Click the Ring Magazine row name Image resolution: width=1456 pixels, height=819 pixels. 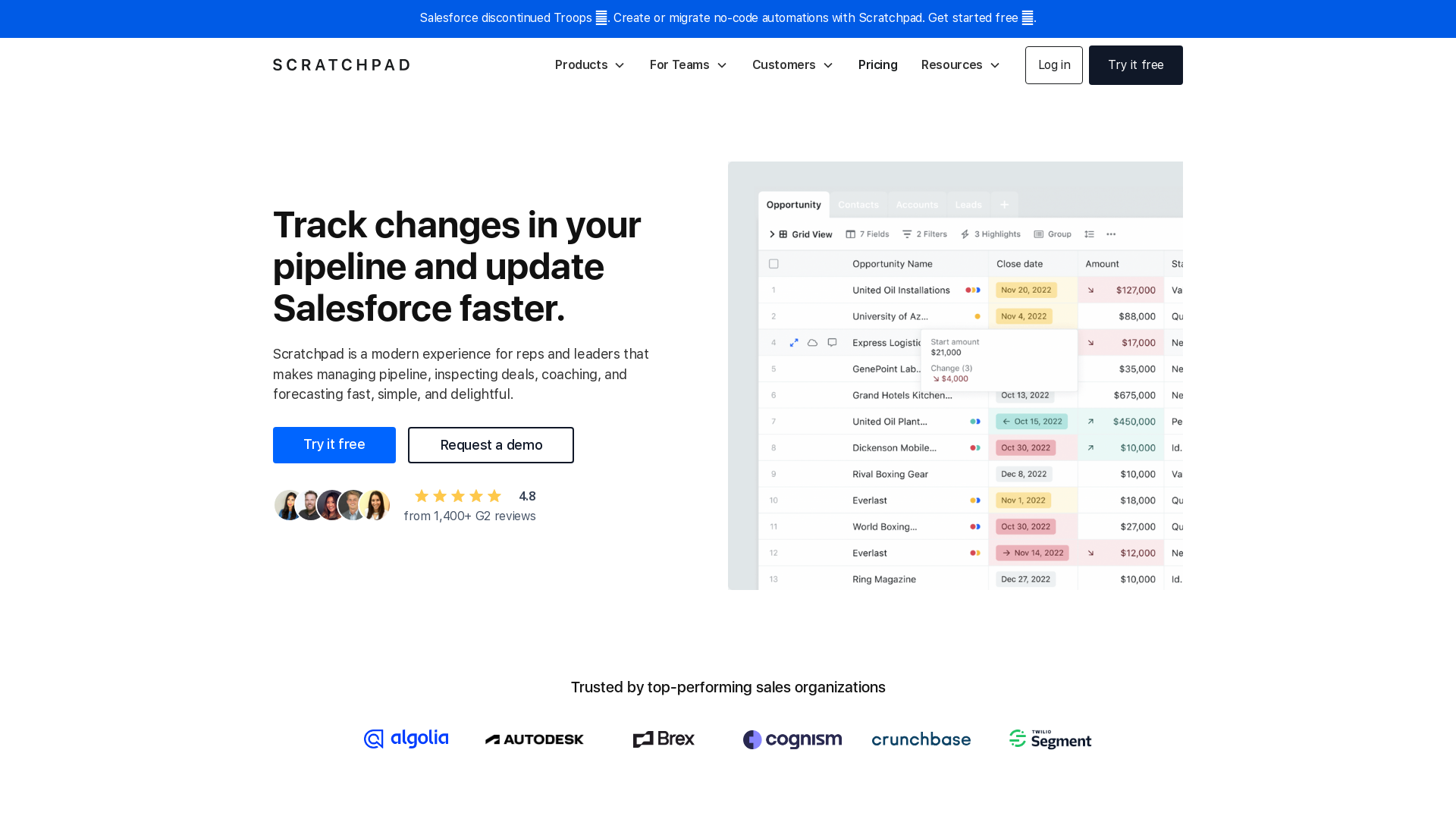coord(884,579)
